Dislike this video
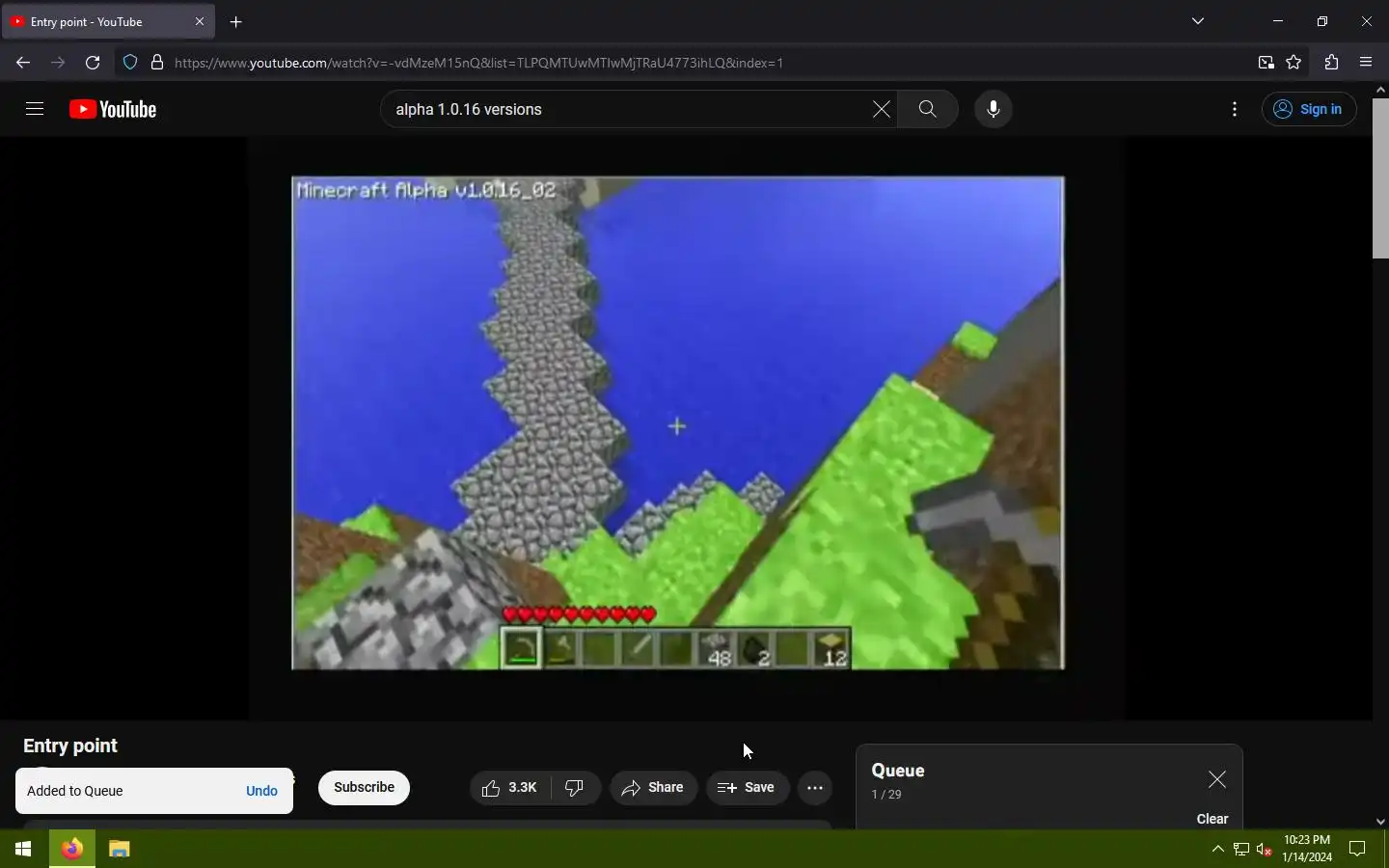1389x868 pixels. tap(576, 788)
